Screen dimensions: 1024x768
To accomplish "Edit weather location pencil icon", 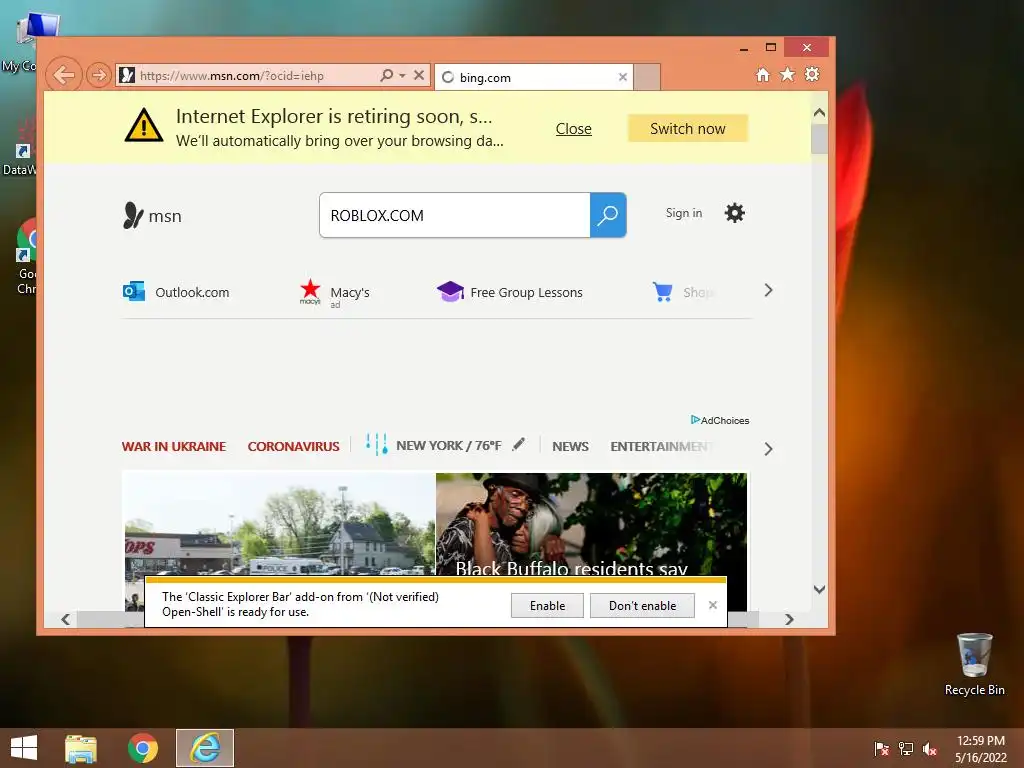I will 519,445.
